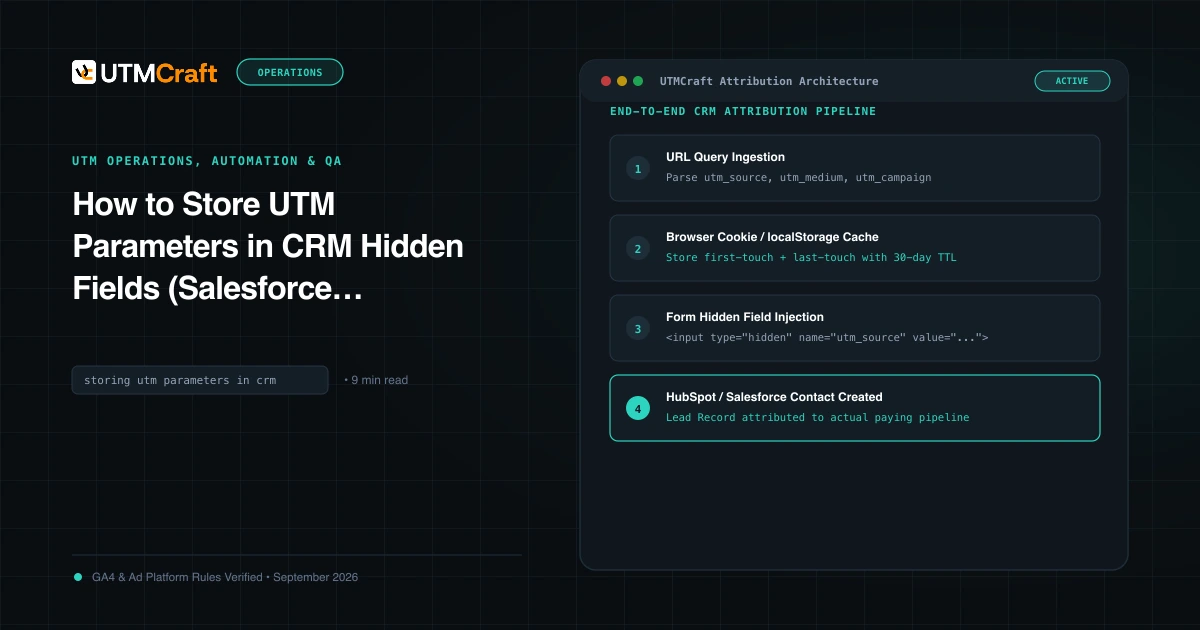
Task: Click 'Lead Record attributed to actual paying pipeline'
Action: (x=818, y=417)
